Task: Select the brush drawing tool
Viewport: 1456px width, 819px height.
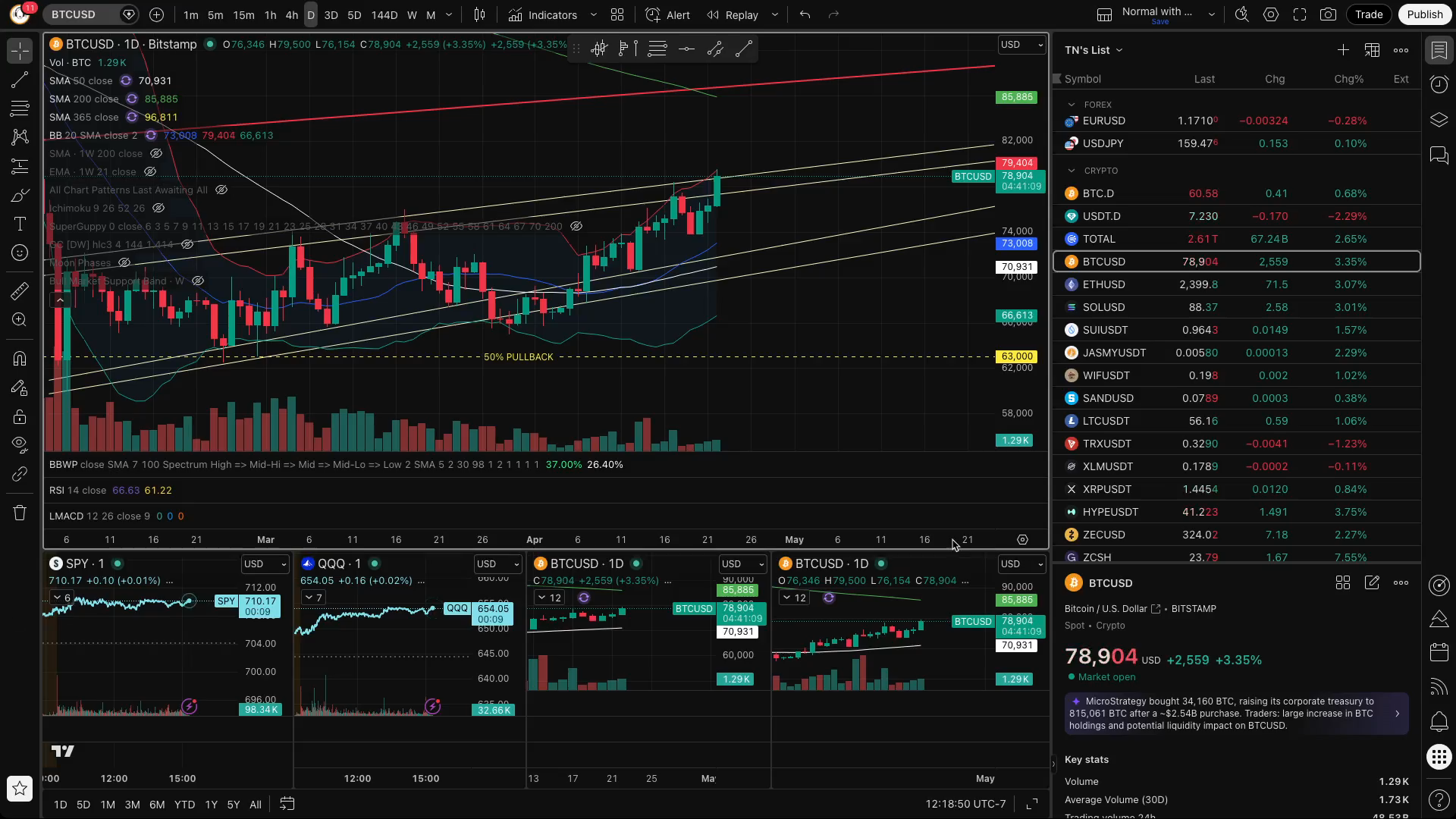Action: 20,196
